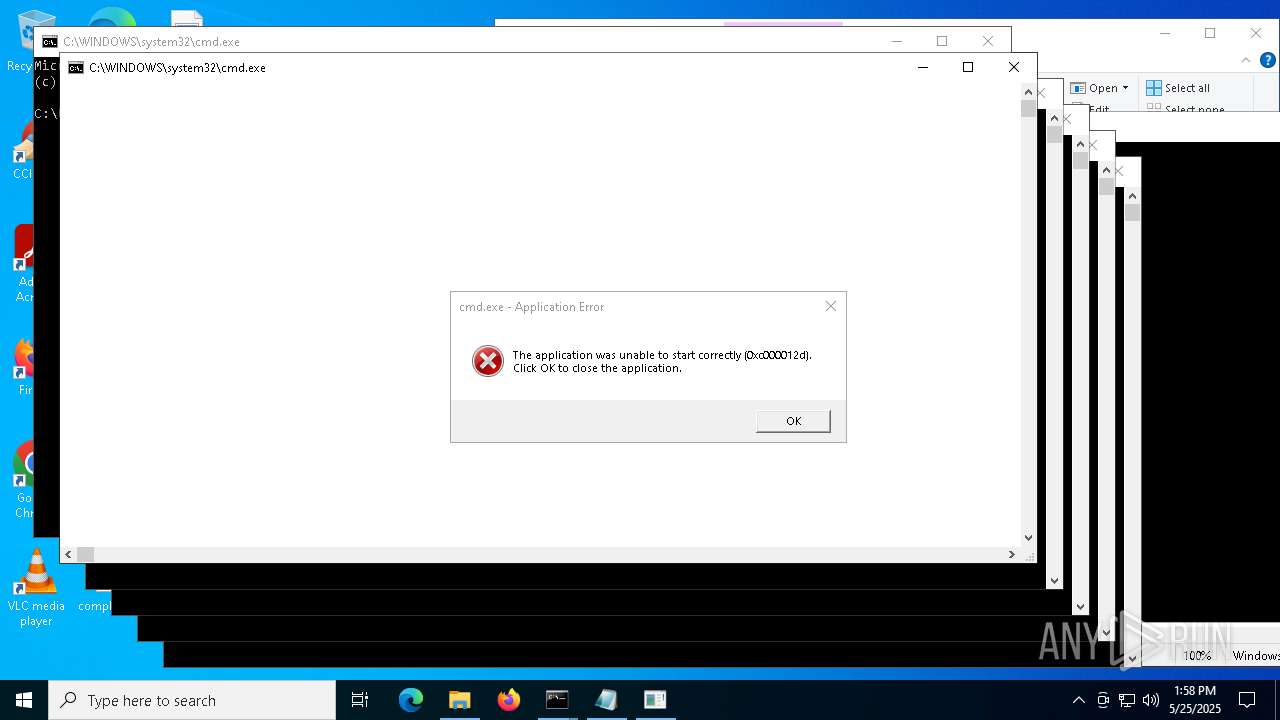Click horizontal scrollbar thumb in front cmd window
Viewport: 1280px width, 720px height.
tap(85, 554)
